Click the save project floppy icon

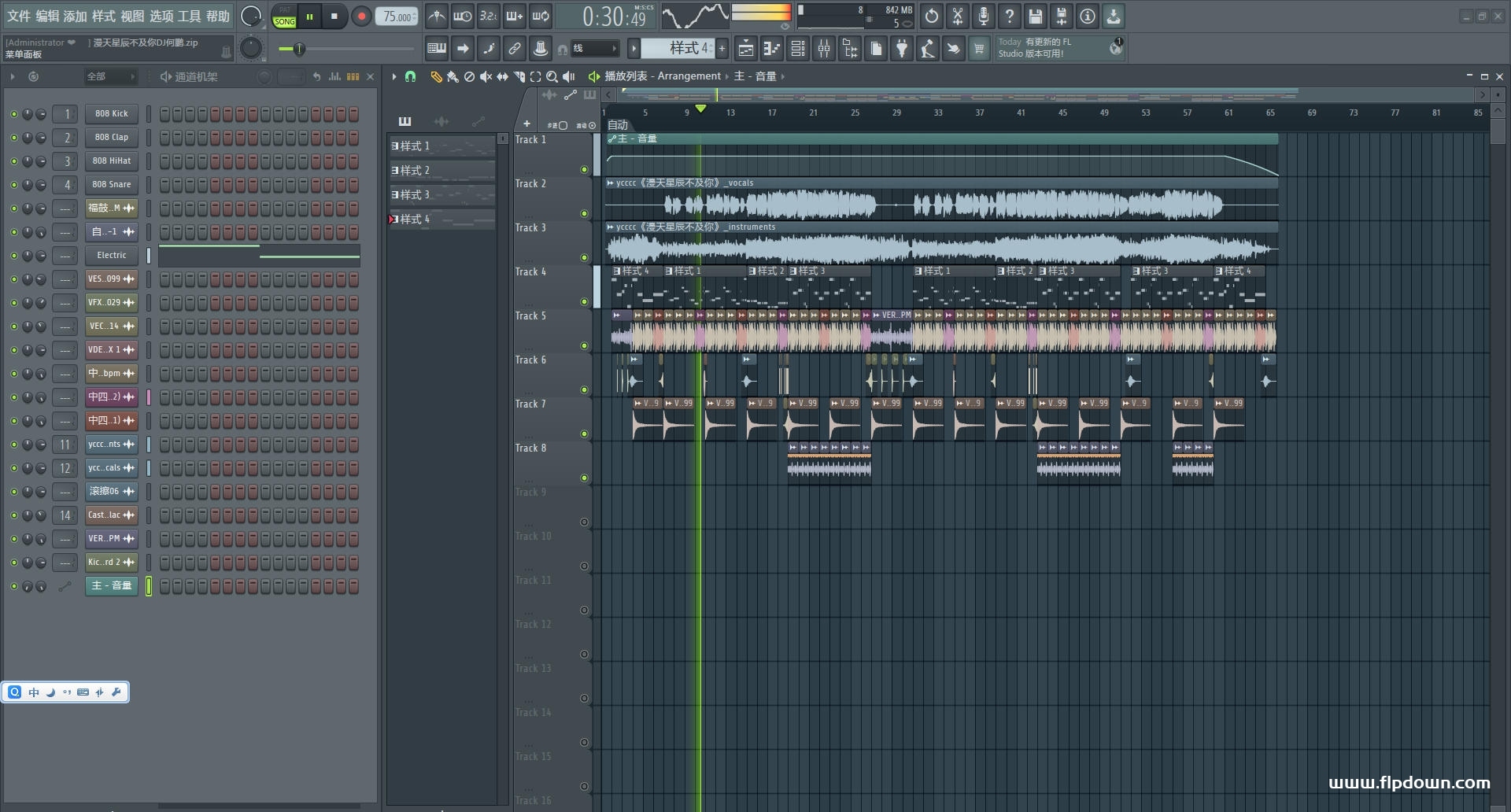click(x=1035, y=16)
